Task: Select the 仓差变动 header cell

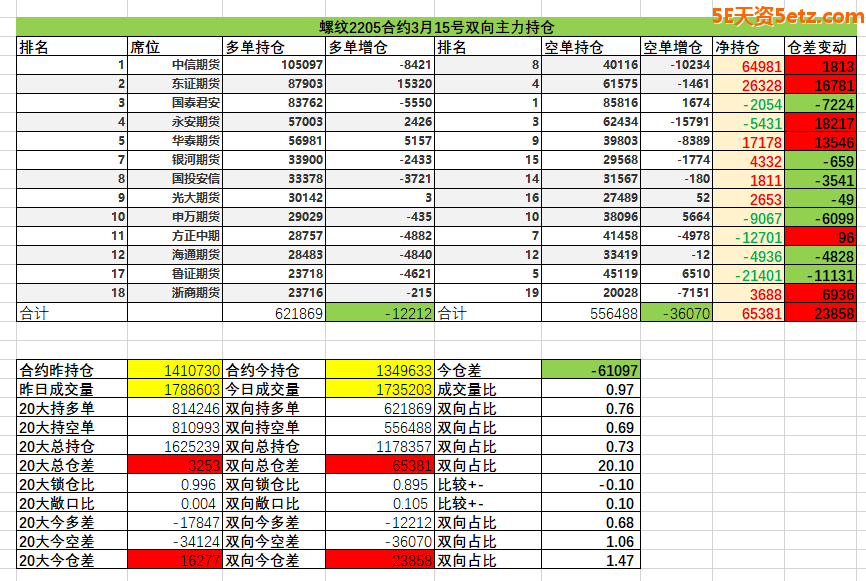Action: coord(820,47)
